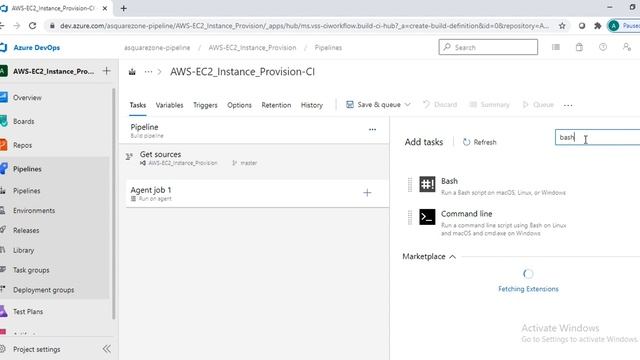Open the Pipeline row ellipsis menu
The image size is (640, 360).
[x=372, y=129]
